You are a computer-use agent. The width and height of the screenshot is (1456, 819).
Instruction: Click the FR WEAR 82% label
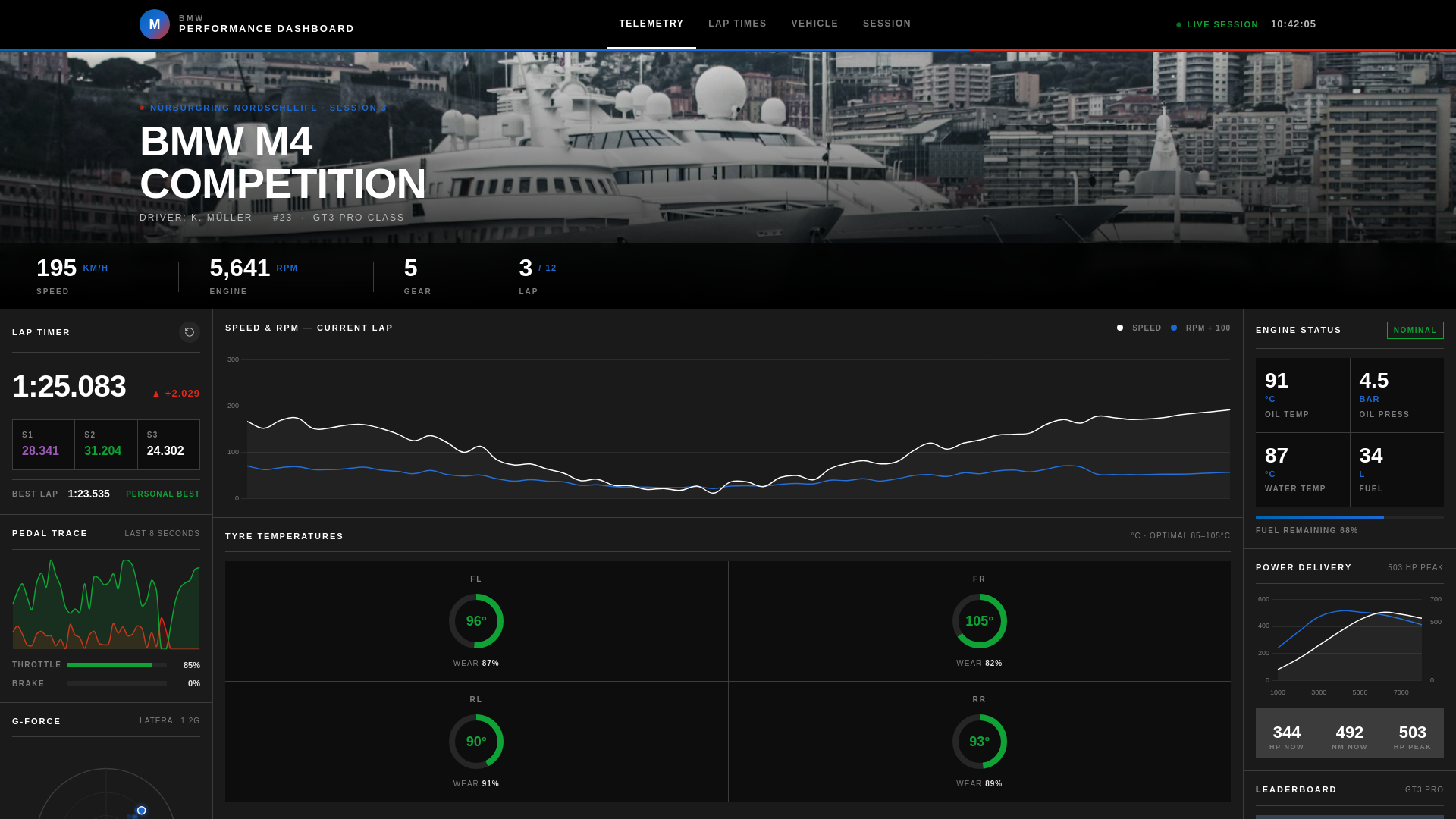click(x=979, y=663)
